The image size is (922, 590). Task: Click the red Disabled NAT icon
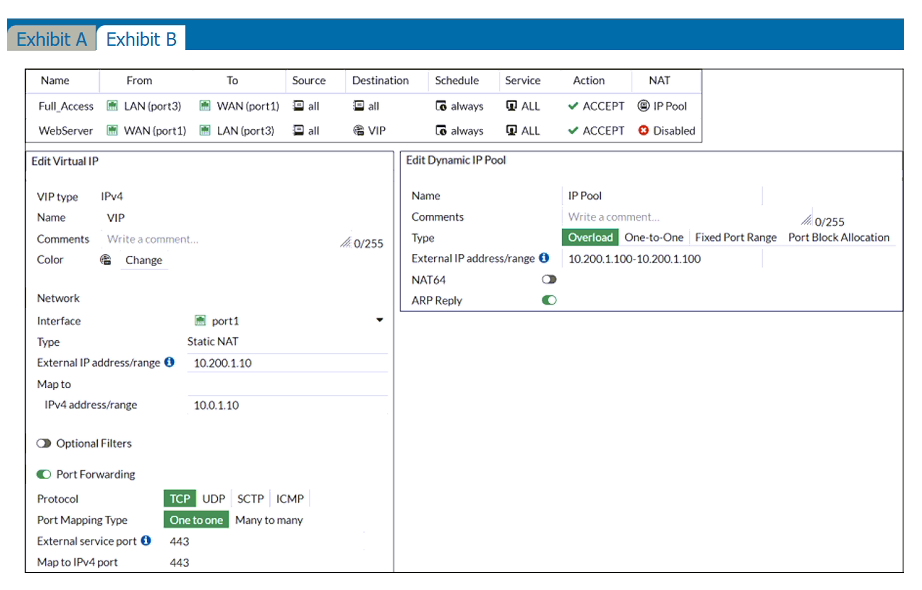click(x=643, y=131)
